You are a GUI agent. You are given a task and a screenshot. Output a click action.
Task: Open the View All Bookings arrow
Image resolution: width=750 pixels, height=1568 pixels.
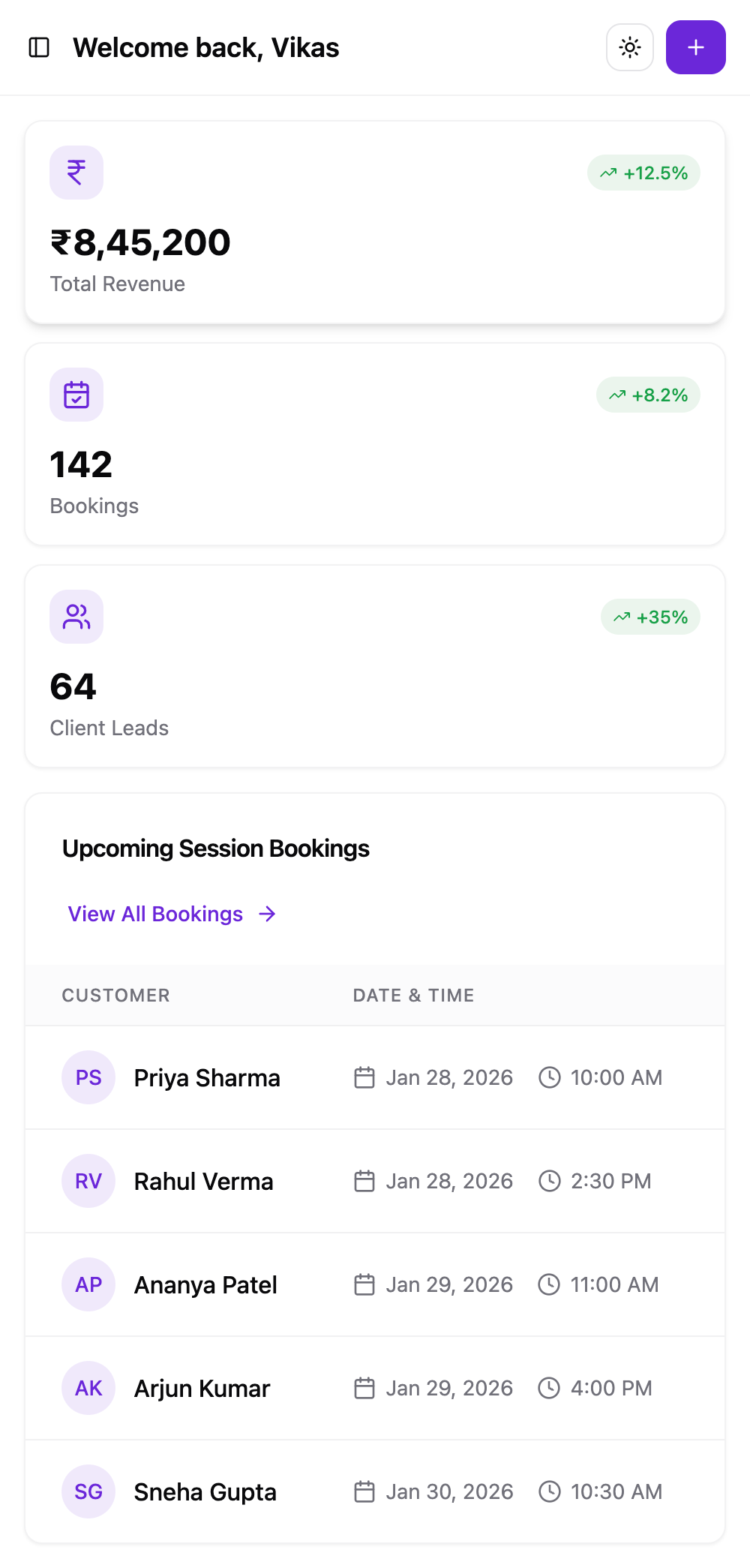(x=267, y=914)
